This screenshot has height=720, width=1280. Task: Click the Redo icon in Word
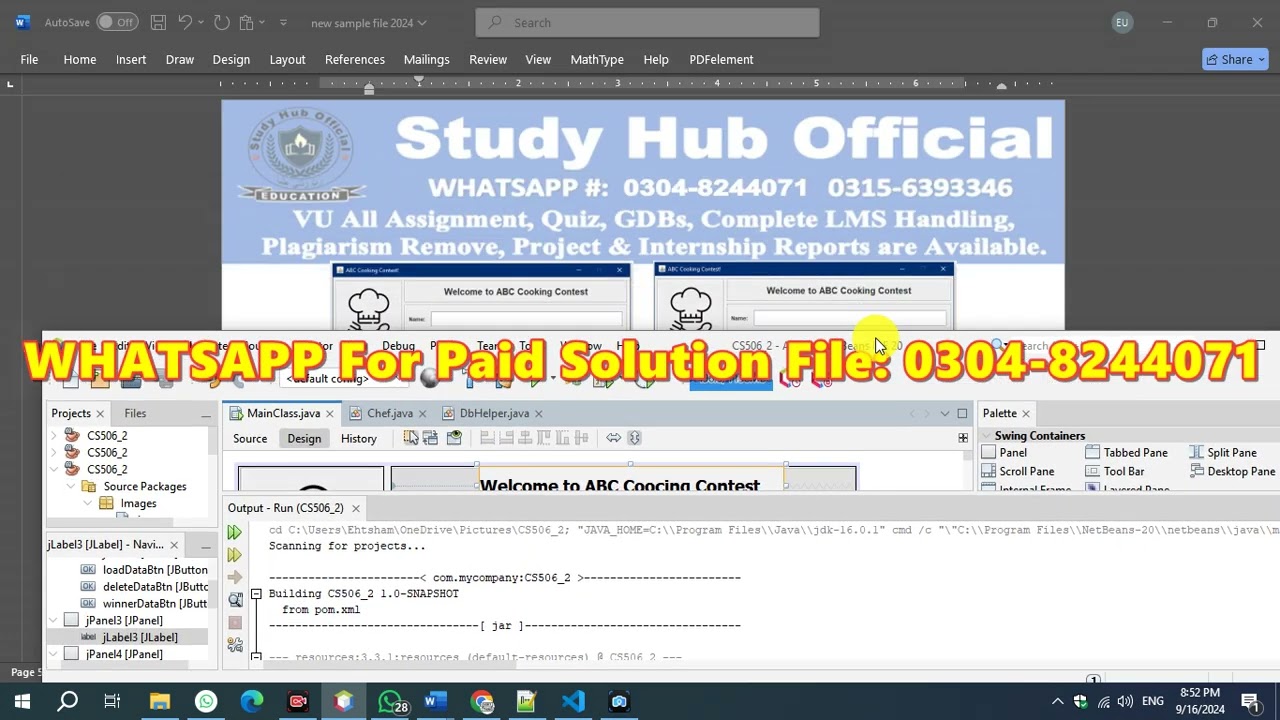coord(222,22)
